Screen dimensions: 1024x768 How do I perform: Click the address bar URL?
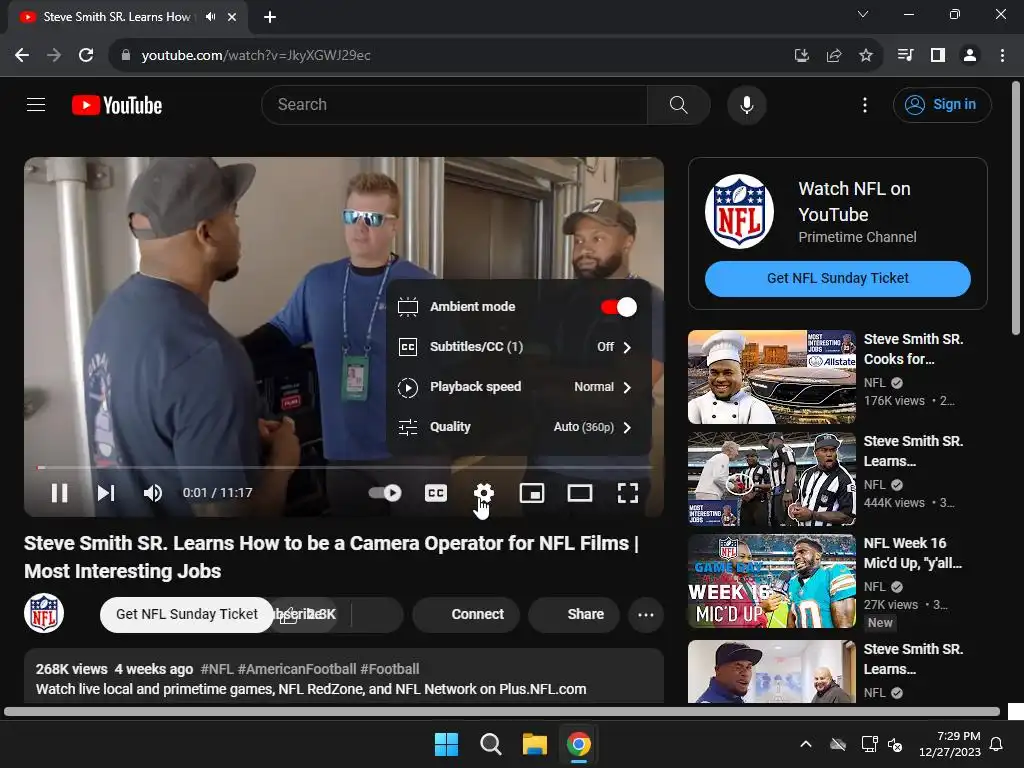[256, 56]
